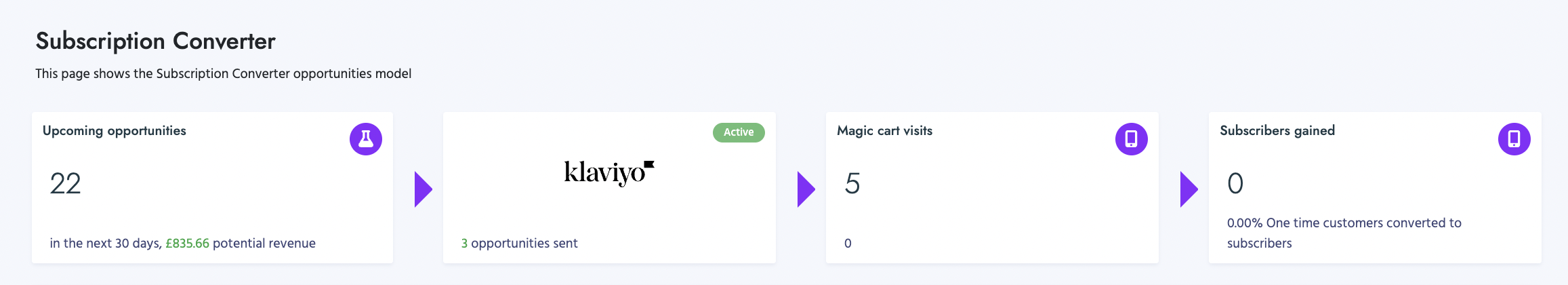This screenshot has width=1568, height=285.
Task: Click the arrow before the Subscribers gained card
Action: click(1189, 189)
